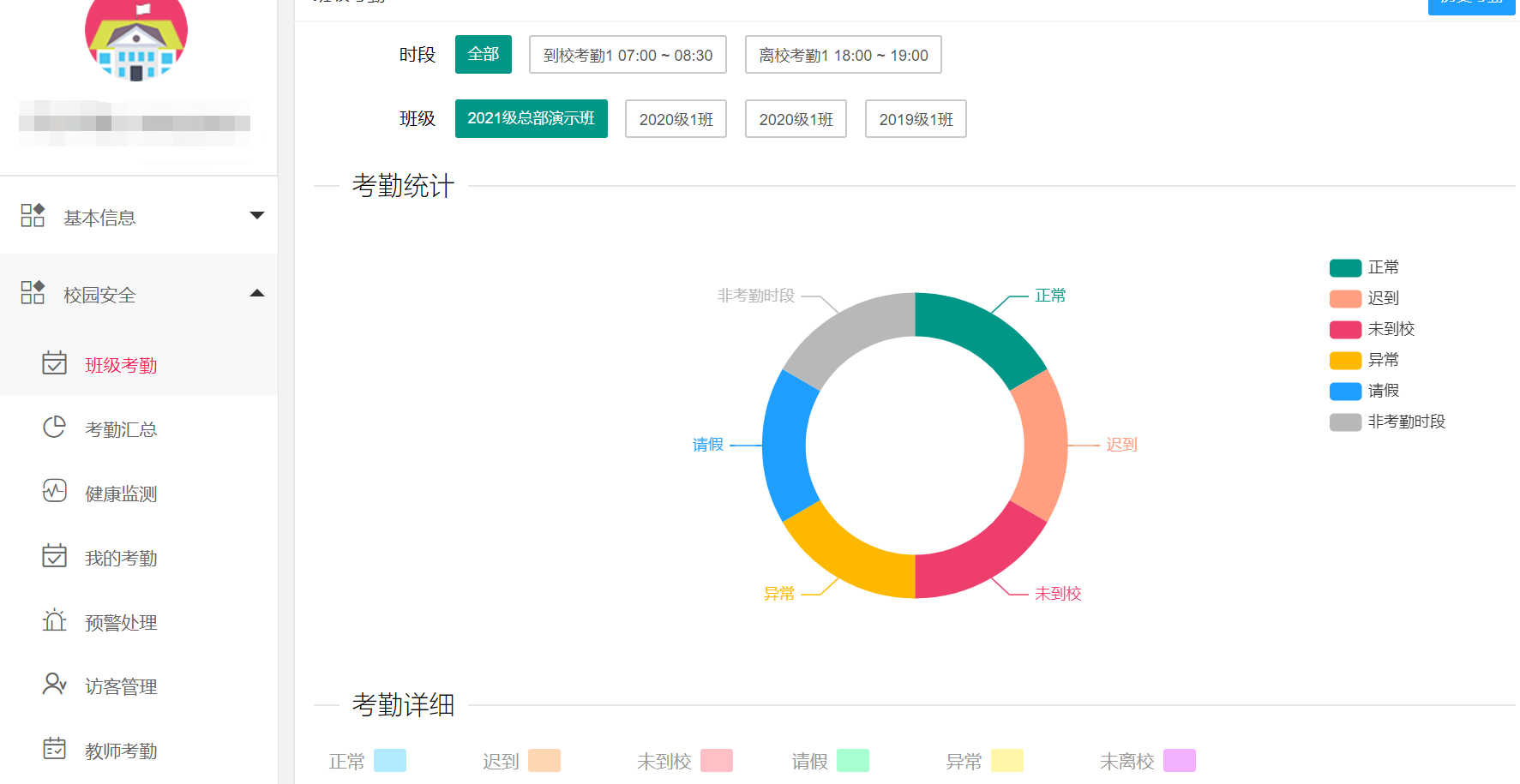Toggle 正常 series in the chart legend
This screenshot has height=784, width=1520.
[1363, 268]
